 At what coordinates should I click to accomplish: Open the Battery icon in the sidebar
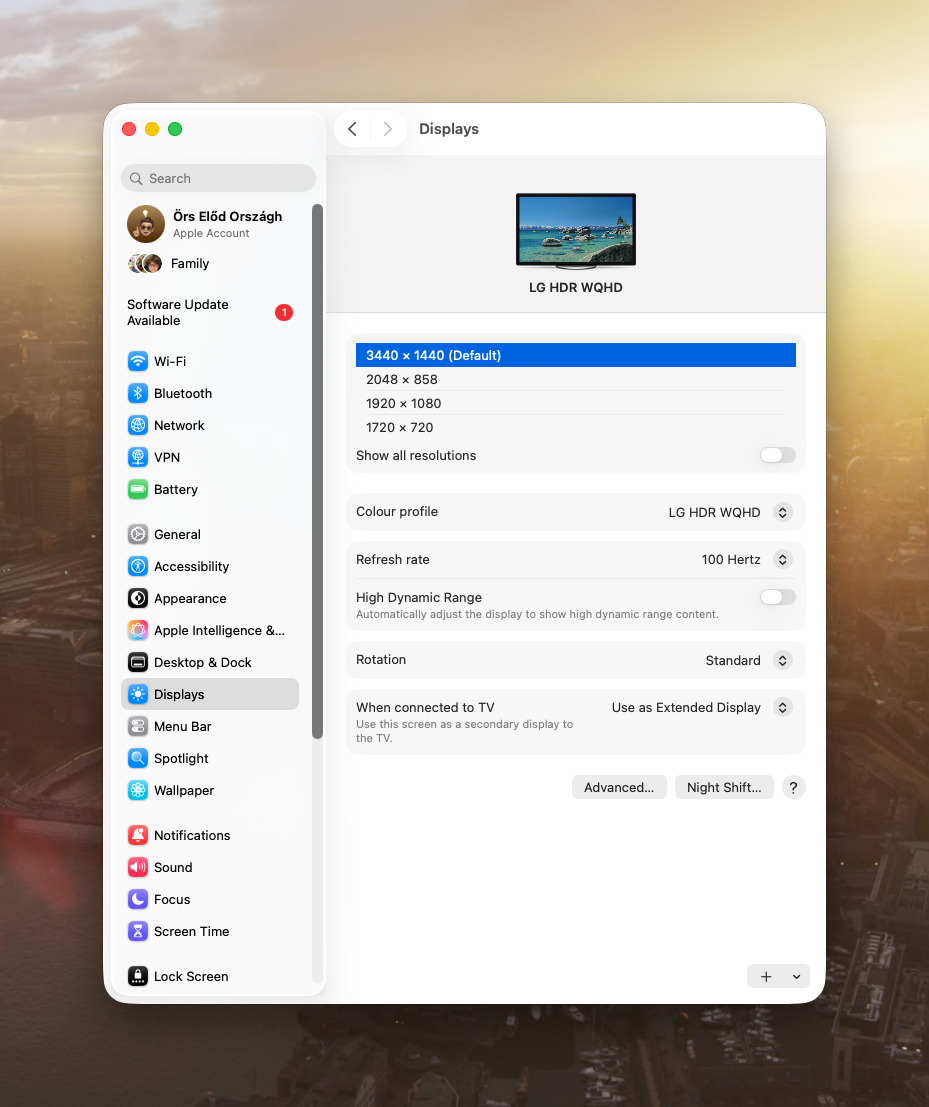(138, 489)
